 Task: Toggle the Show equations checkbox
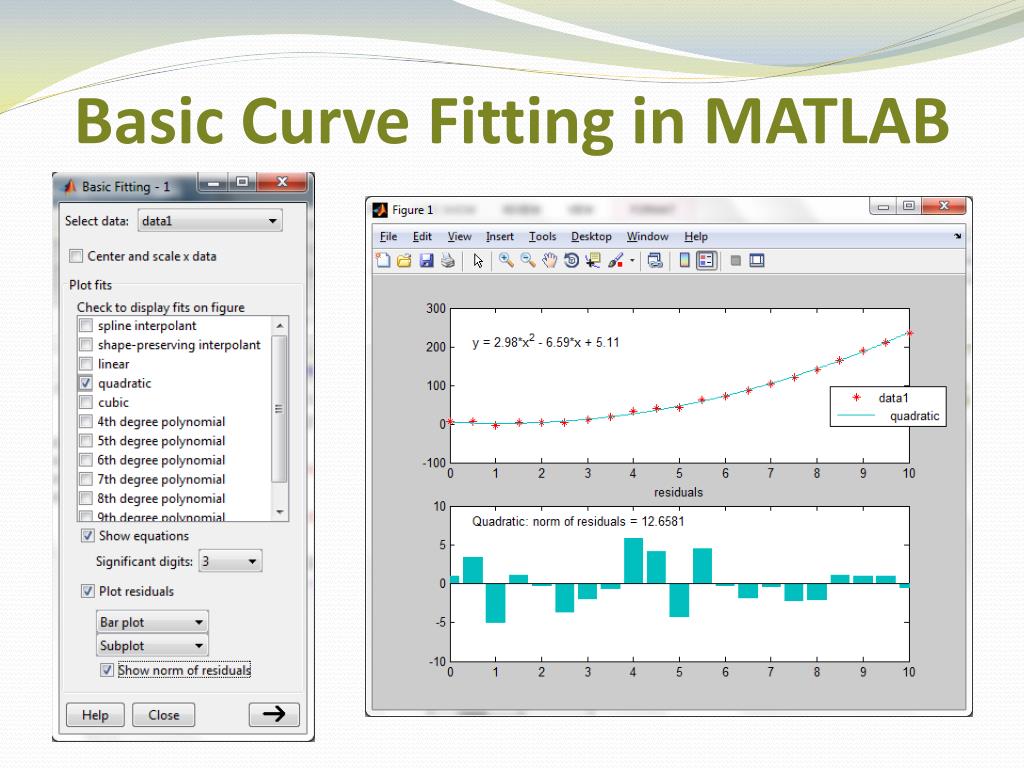pyautogui.click(x=88, y=536)
